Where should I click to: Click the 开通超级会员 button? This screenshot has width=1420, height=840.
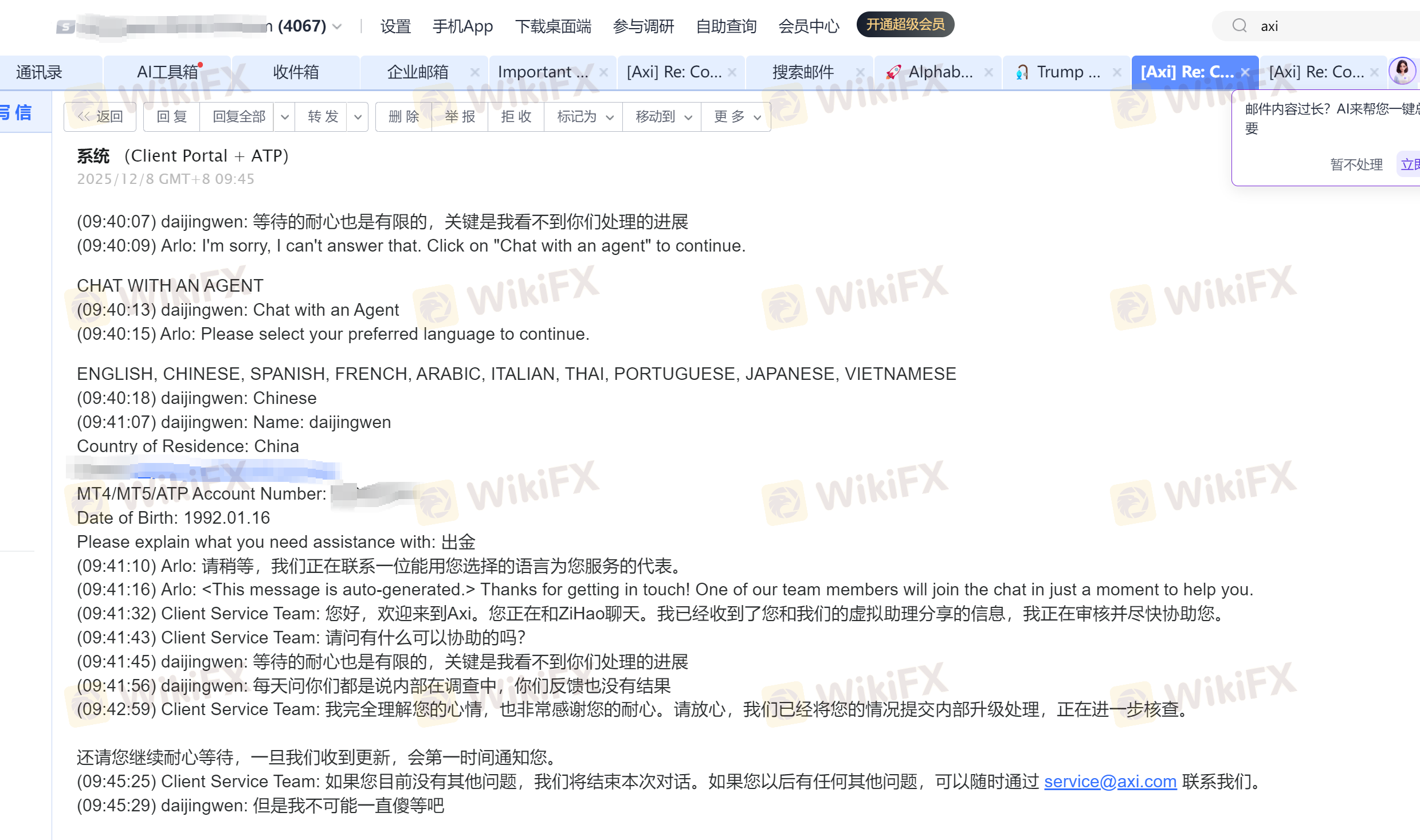905,25
